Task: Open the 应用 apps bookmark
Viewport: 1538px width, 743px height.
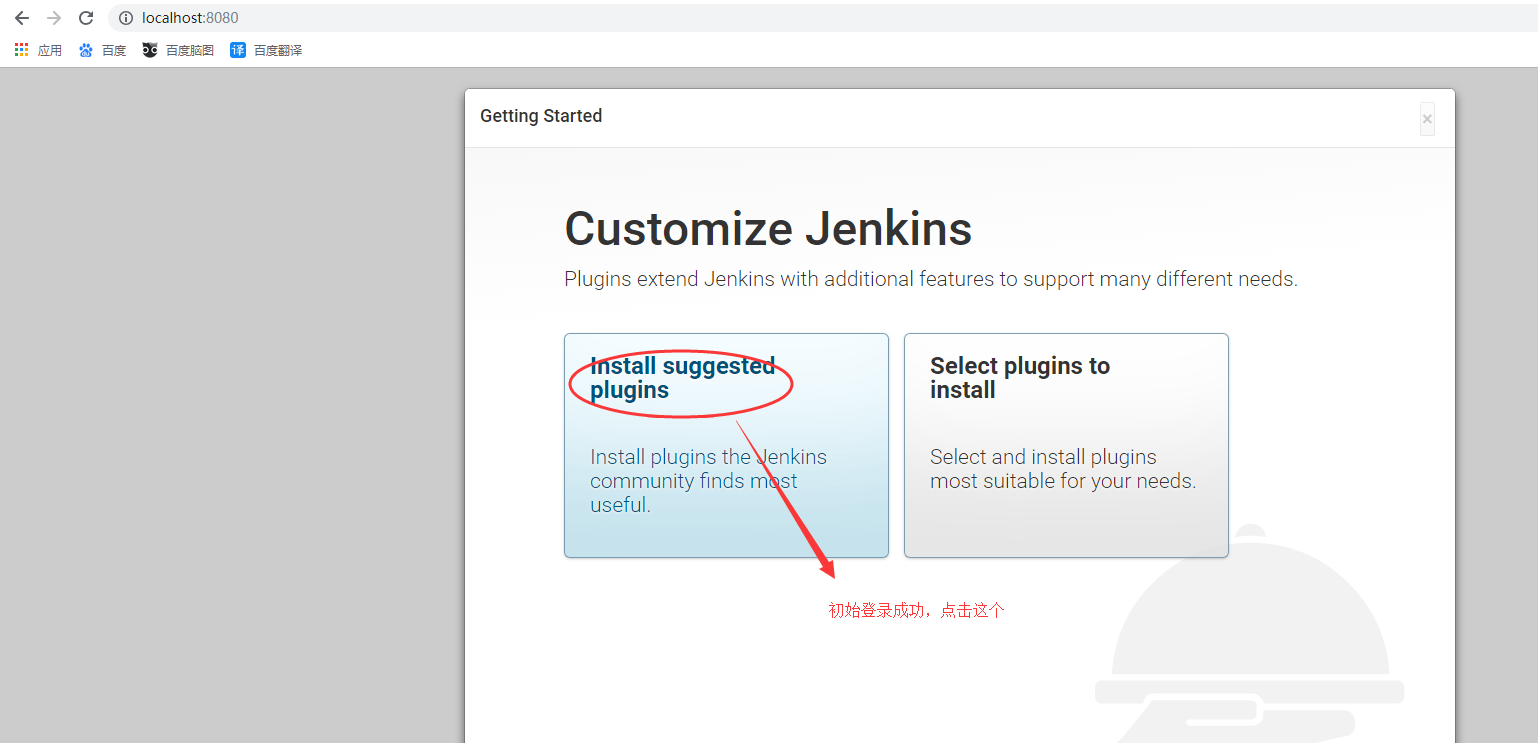Action: tap(38, 50)
